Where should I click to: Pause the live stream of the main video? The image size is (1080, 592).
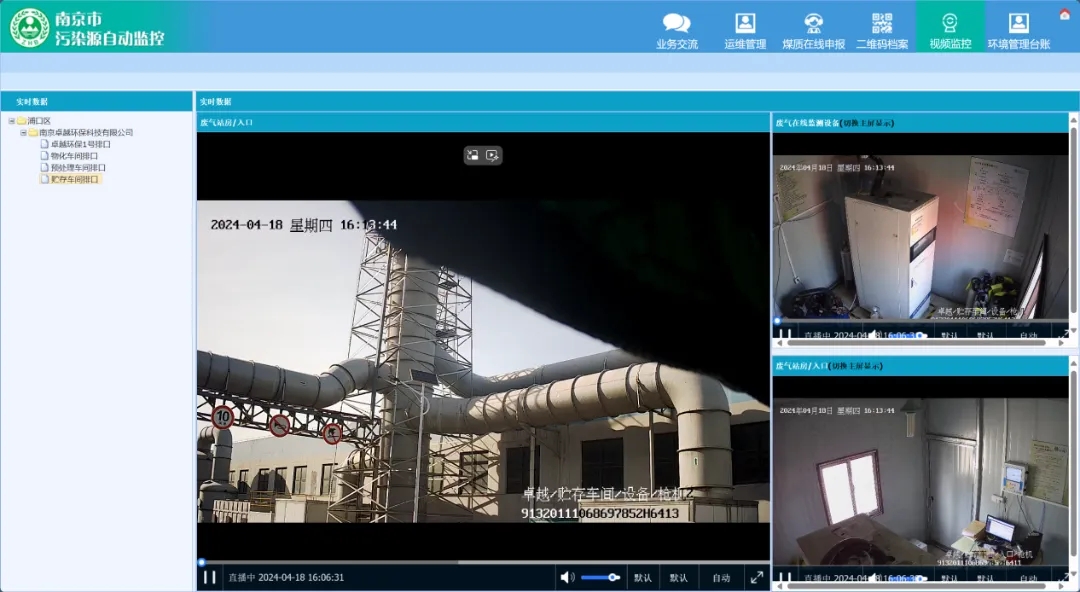coord(210,576)
